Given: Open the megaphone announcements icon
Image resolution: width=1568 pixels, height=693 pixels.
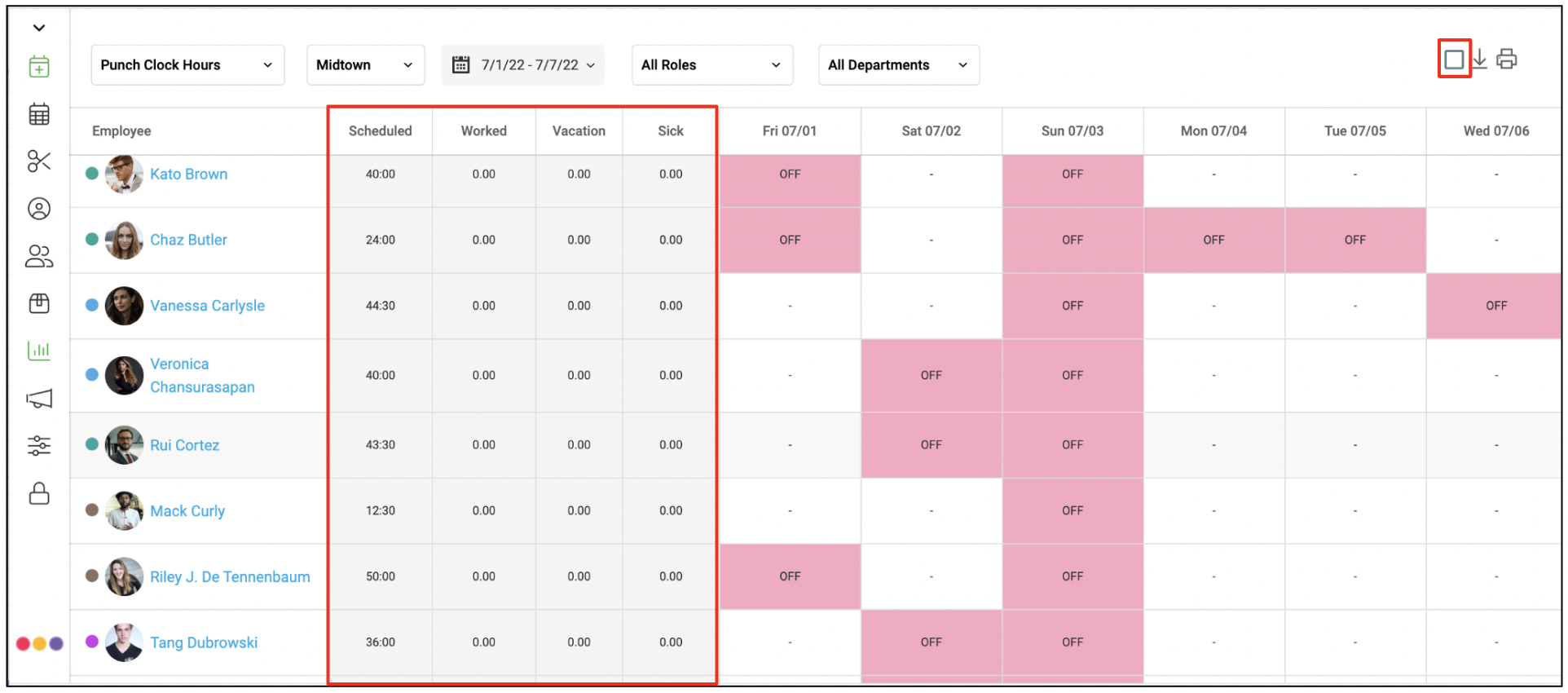Looking at the screenshot, I should point(39,399).
